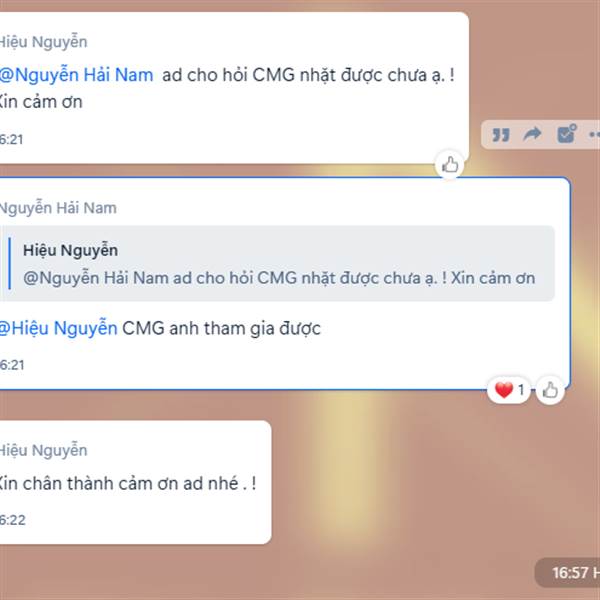This screenshot has height=600, width=600.
Task: Select the 'CMG anh tham gia được' text
Action: 222,328
